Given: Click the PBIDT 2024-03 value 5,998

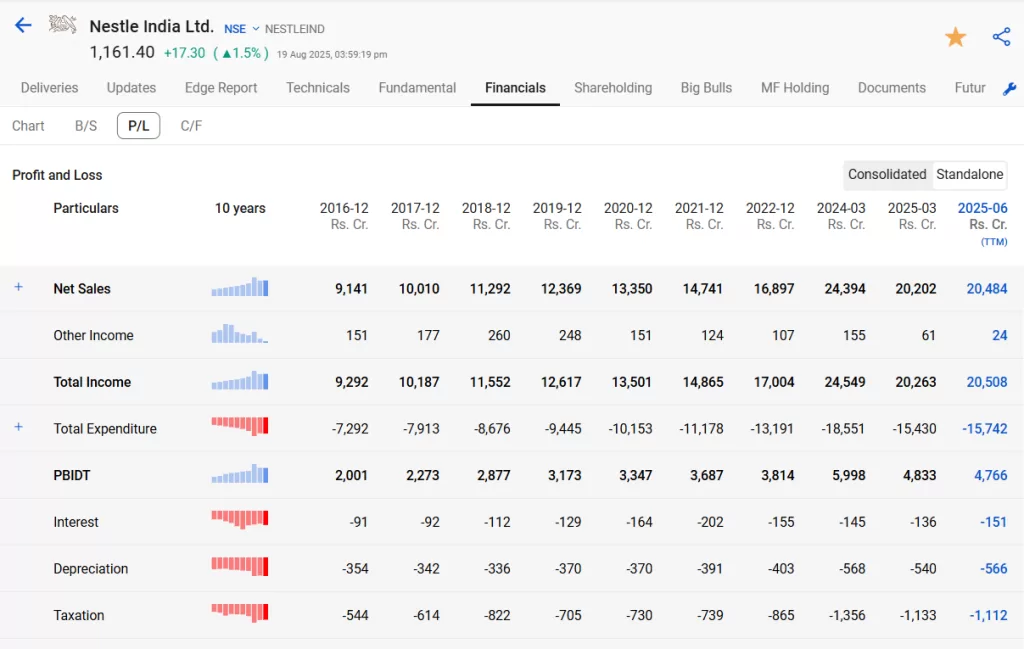Looking at the screenshot, I should [x=849, y=475].
